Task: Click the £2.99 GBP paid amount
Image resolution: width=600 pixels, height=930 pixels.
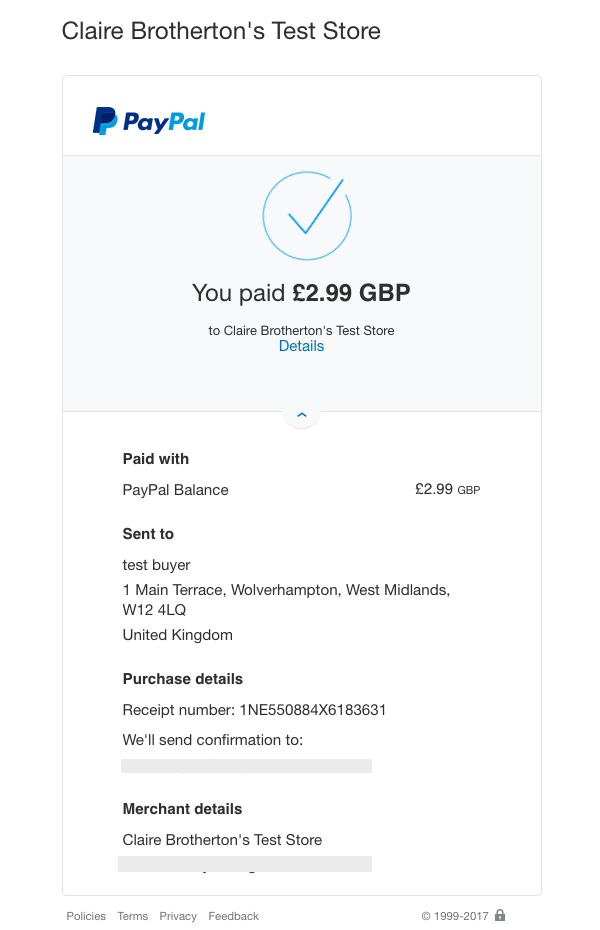Action: pyautogui.click(x=352, y=292)
